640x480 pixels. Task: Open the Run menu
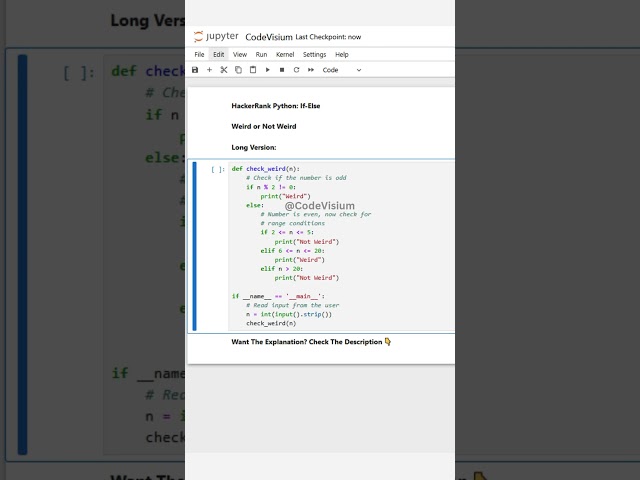tap(261, 54)
